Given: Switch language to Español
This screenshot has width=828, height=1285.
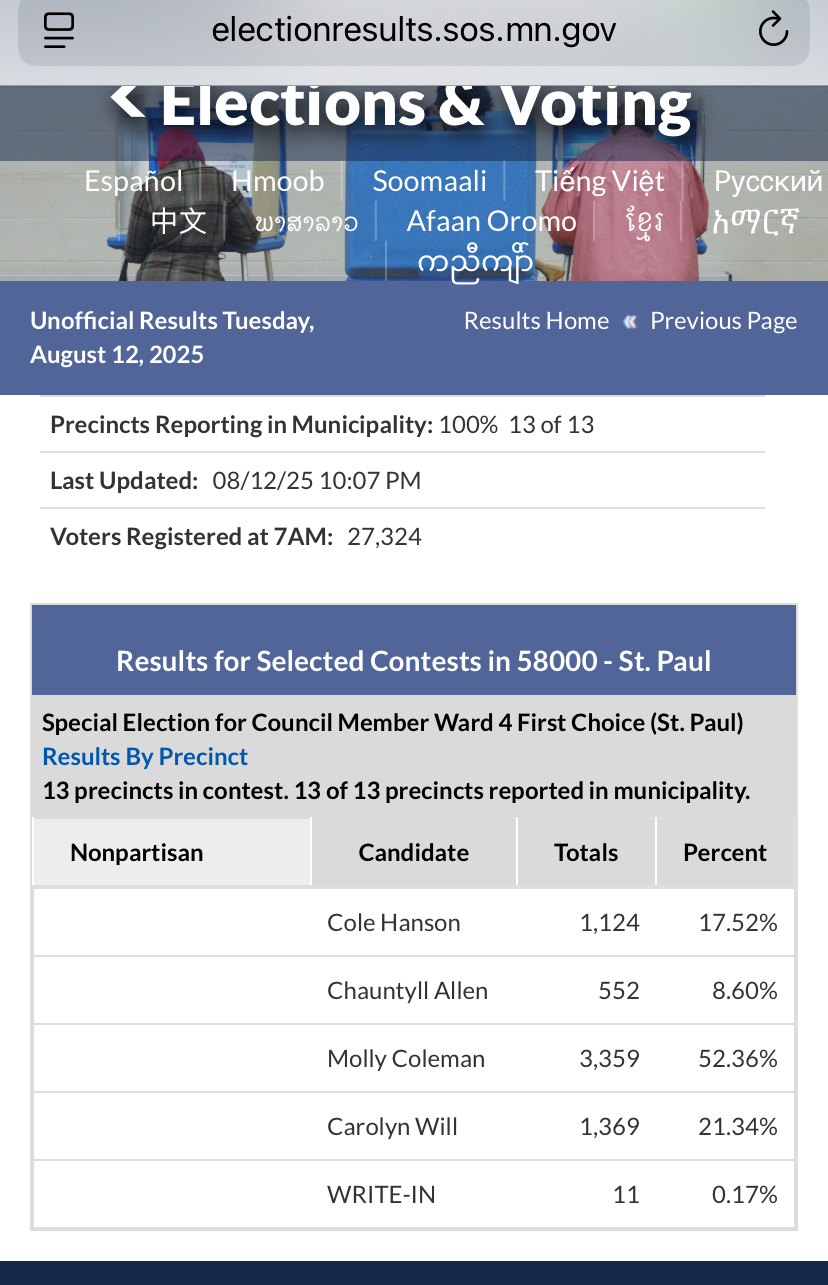Looking at the screenshot, I should (x=133, y=181).
